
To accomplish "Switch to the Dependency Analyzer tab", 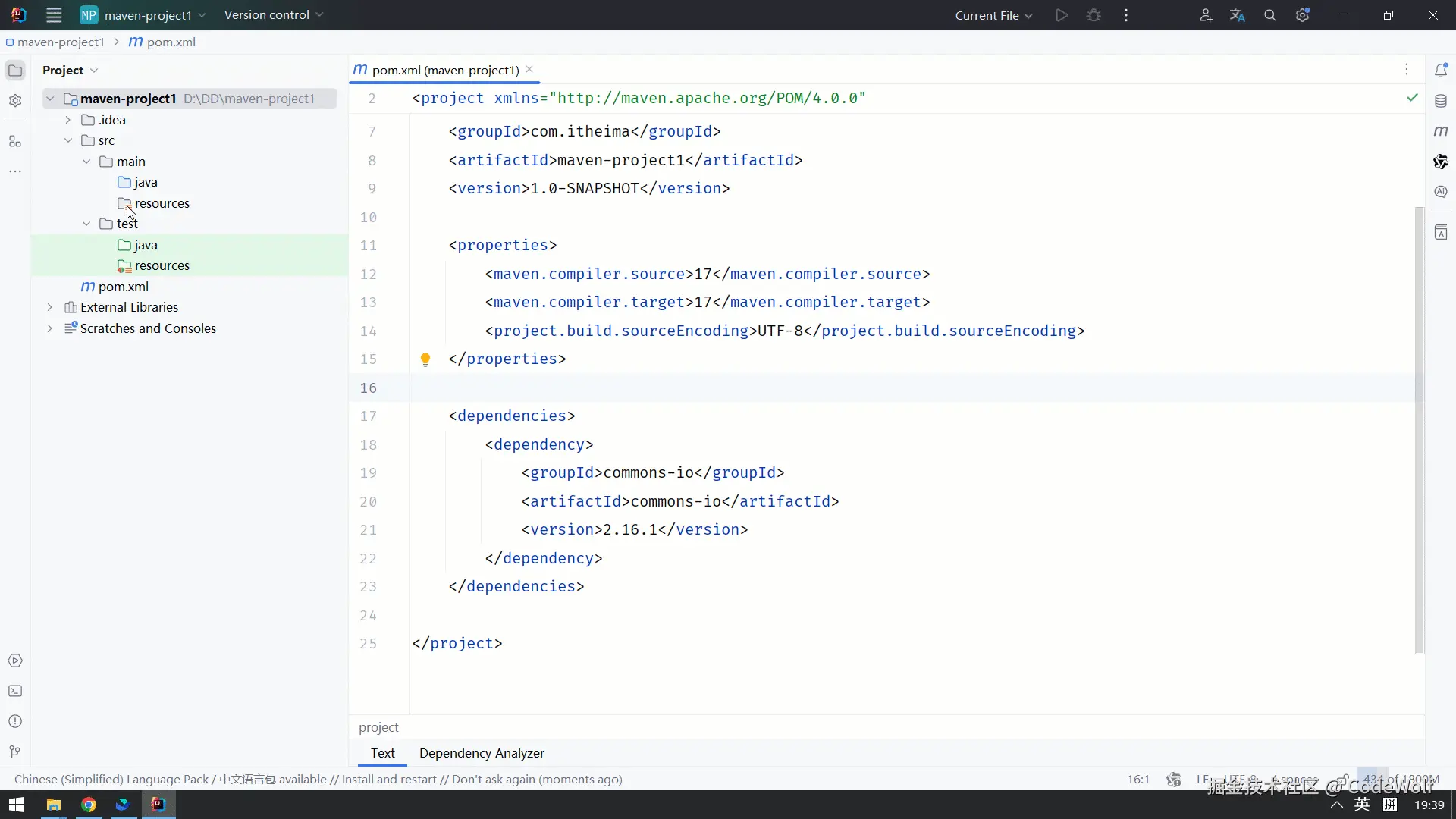I will pos(482,753).
